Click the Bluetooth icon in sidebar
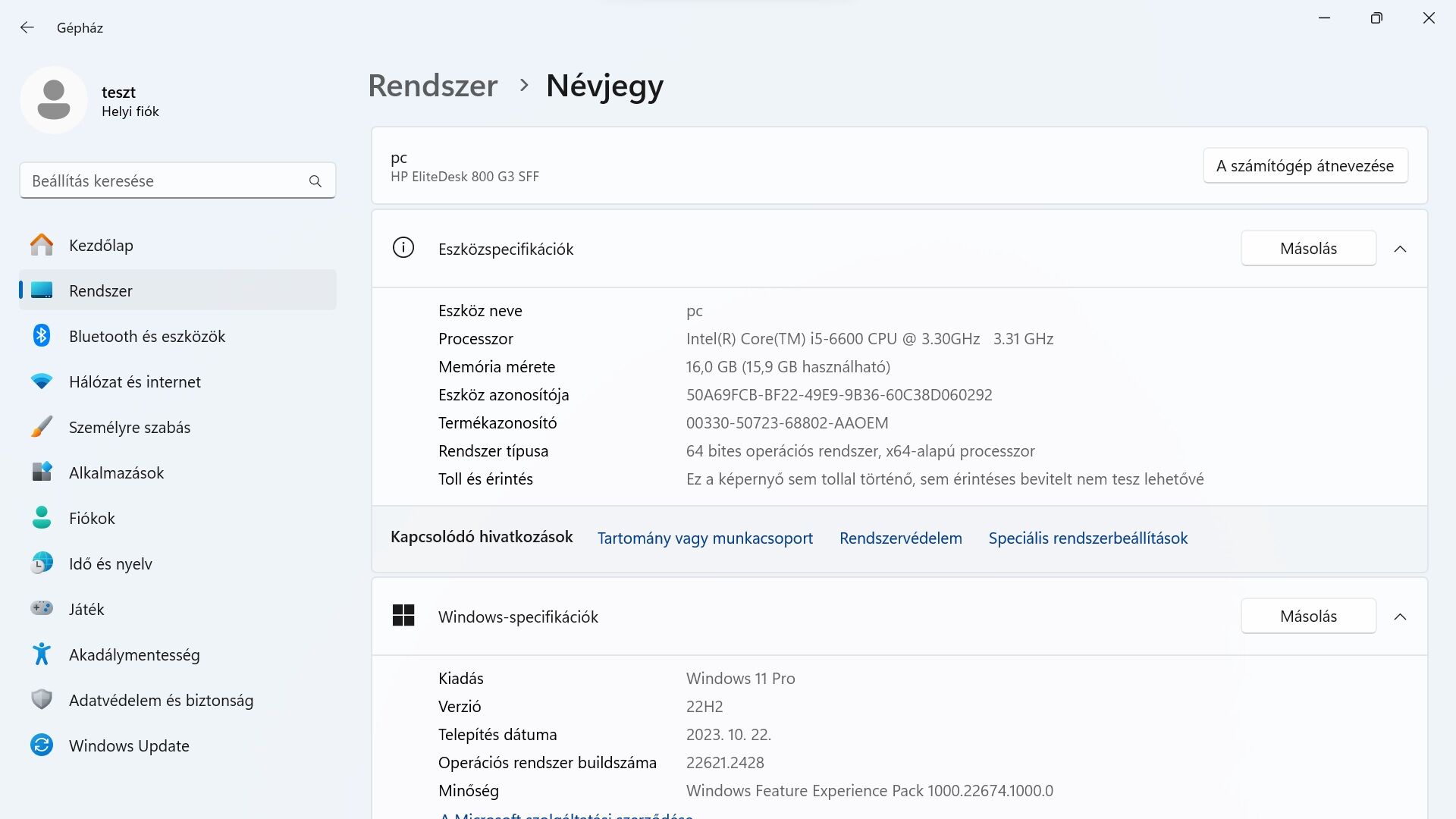This screenshot has width=1456, height=819. point(42,336)
